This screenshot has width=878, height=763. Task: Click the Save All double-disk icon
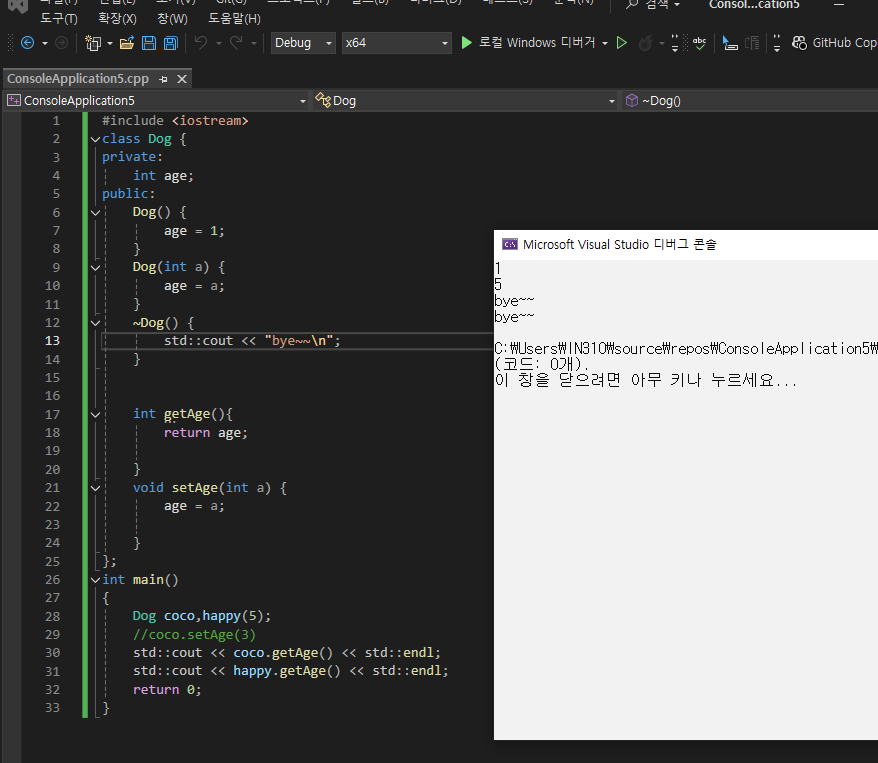(x=171, y=43)
